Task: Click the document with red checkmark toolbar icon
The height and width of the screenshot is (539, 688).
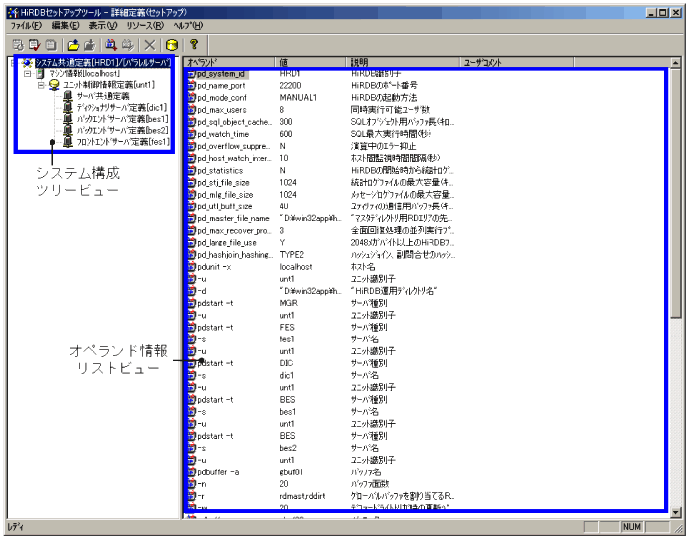Action: tap(34, 45)
